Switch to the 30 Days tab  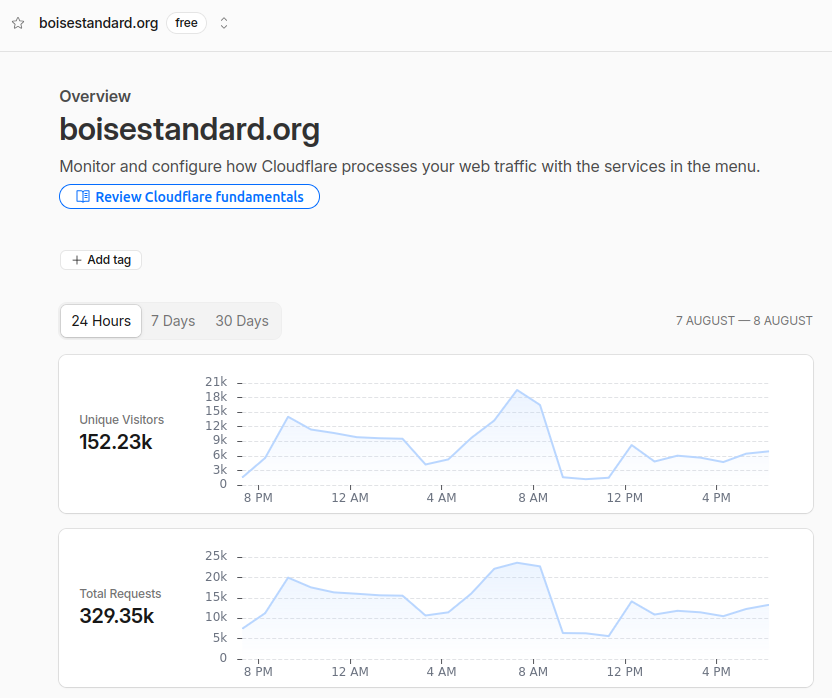[x=242, y=321]
